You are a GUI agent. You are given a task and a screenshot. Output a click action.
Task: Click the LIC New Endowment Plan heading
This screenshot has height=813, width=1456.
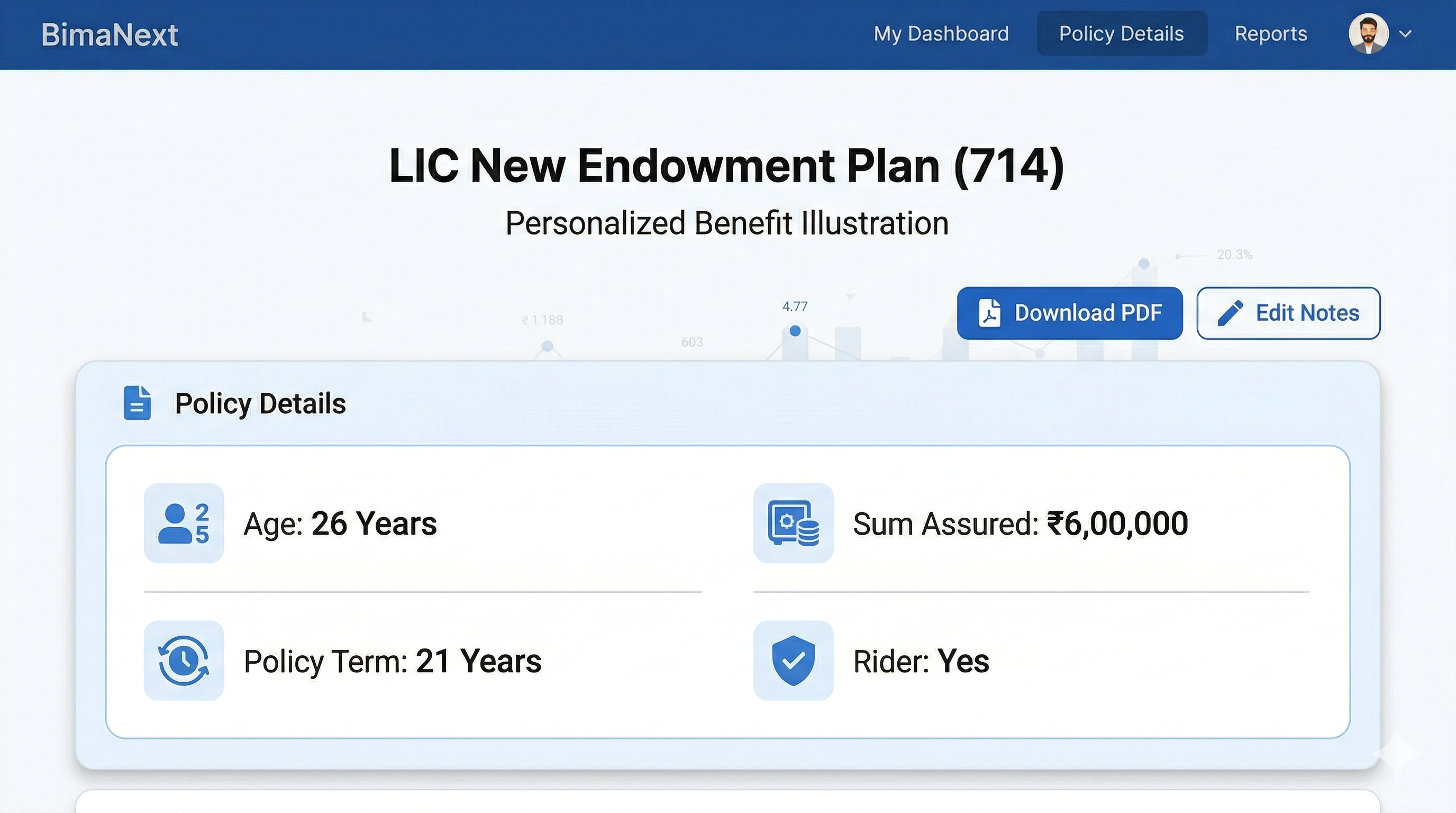727,166
